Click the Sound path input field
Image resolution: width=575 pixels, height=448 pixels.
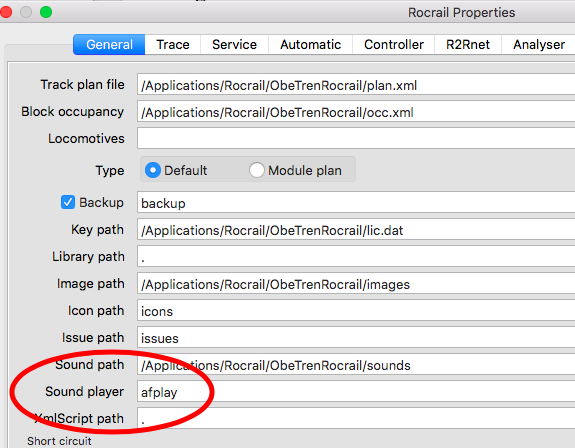point(356,365)
